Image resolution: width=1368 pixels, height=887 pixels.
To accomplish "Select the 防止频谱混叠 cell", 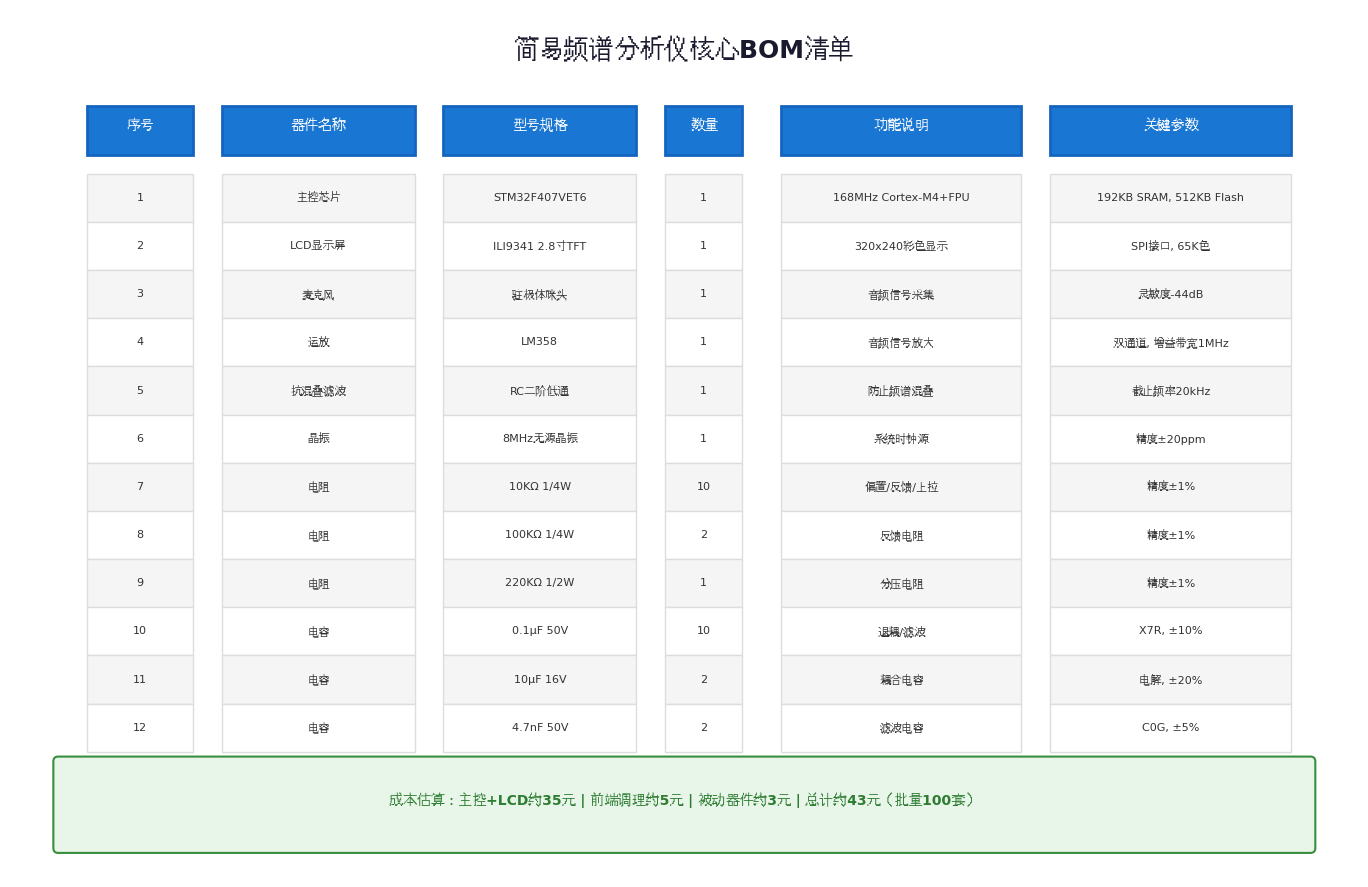I will click(x=901, y=391).
